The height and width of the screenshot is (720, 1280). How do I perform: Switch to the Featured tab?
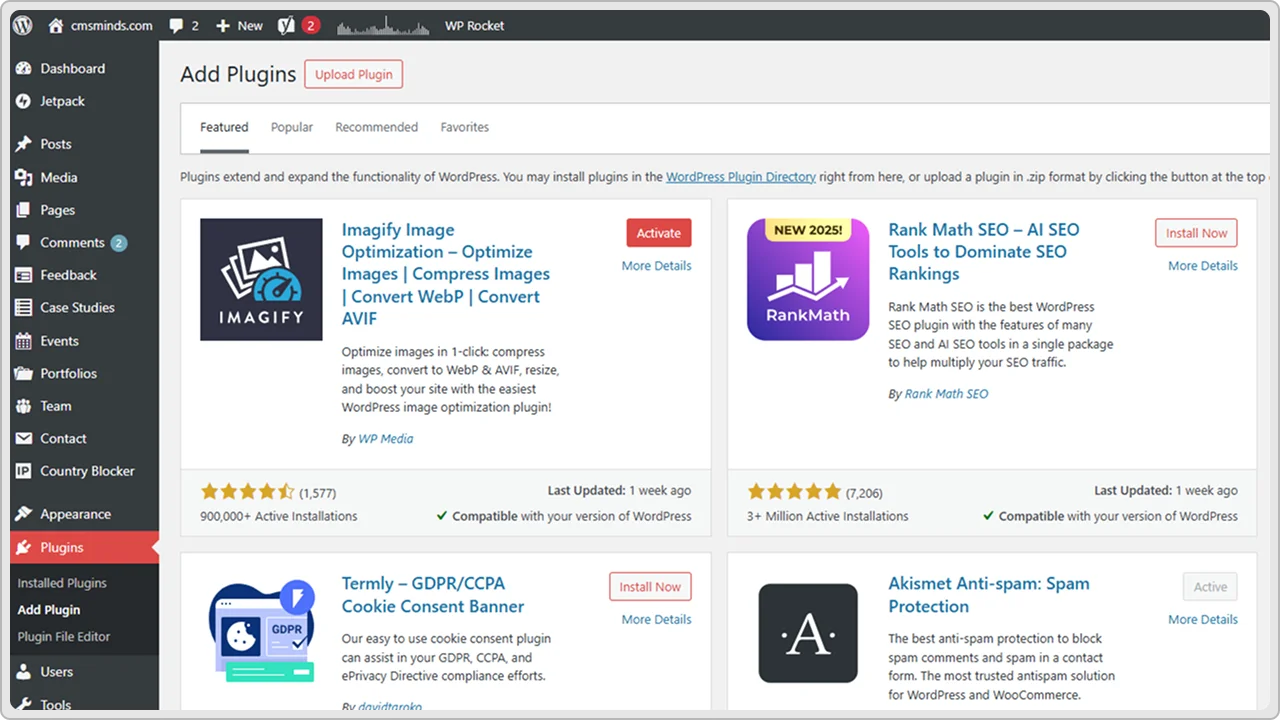click(x=224, y=127)
